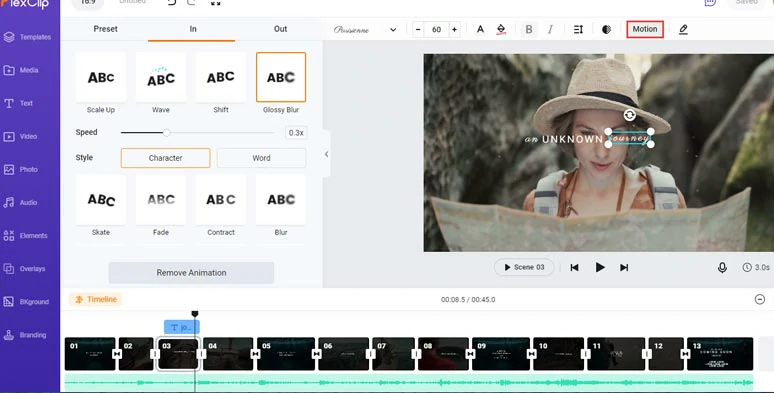774x393 pixels.
Task: Select the text clip on the timeline
Action: (x=182, y=327)
